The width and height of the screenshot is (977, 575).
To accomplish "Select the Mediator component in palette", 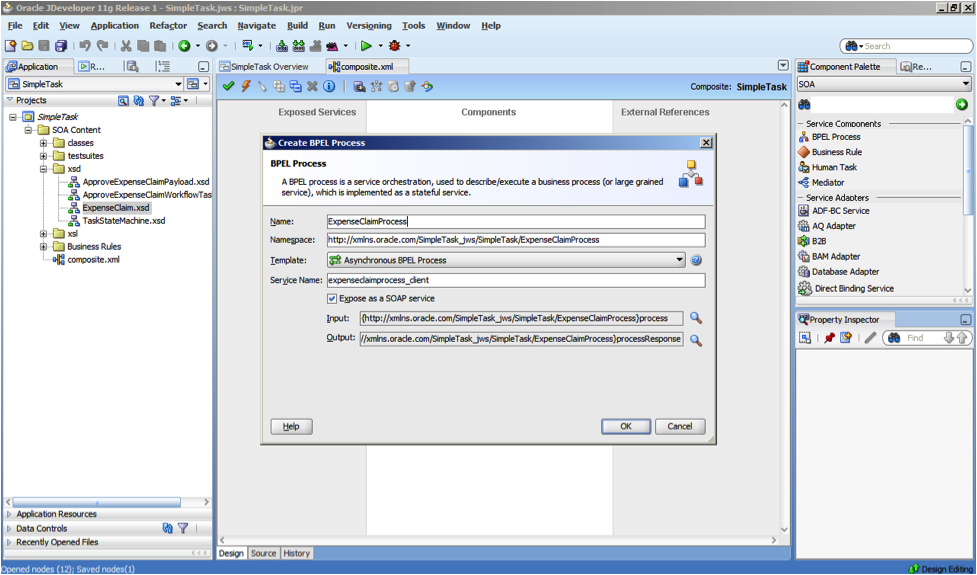I will tap(827, 182).
